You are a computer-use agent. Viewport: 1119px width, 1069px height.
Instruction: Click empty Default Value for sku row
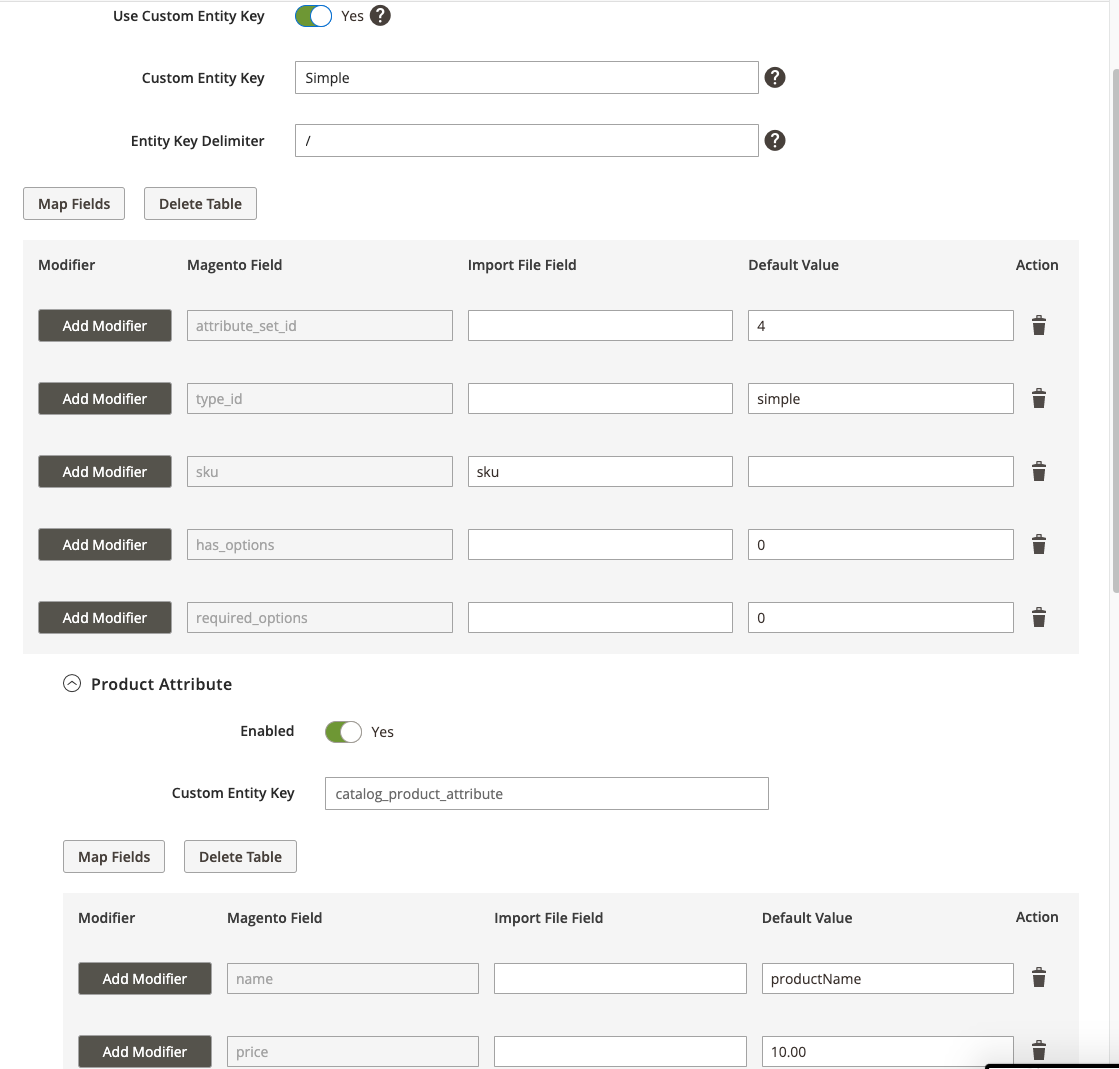[881, 471]
